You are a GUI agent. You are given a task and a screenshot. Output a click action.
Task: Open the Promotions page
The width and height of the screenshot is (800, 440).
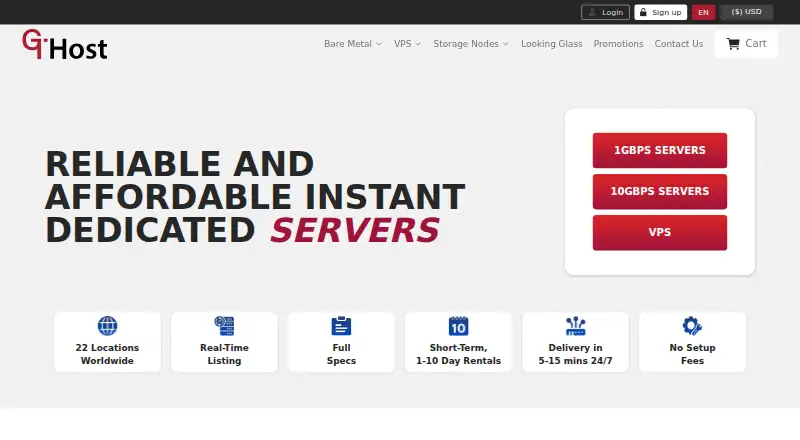618,44
